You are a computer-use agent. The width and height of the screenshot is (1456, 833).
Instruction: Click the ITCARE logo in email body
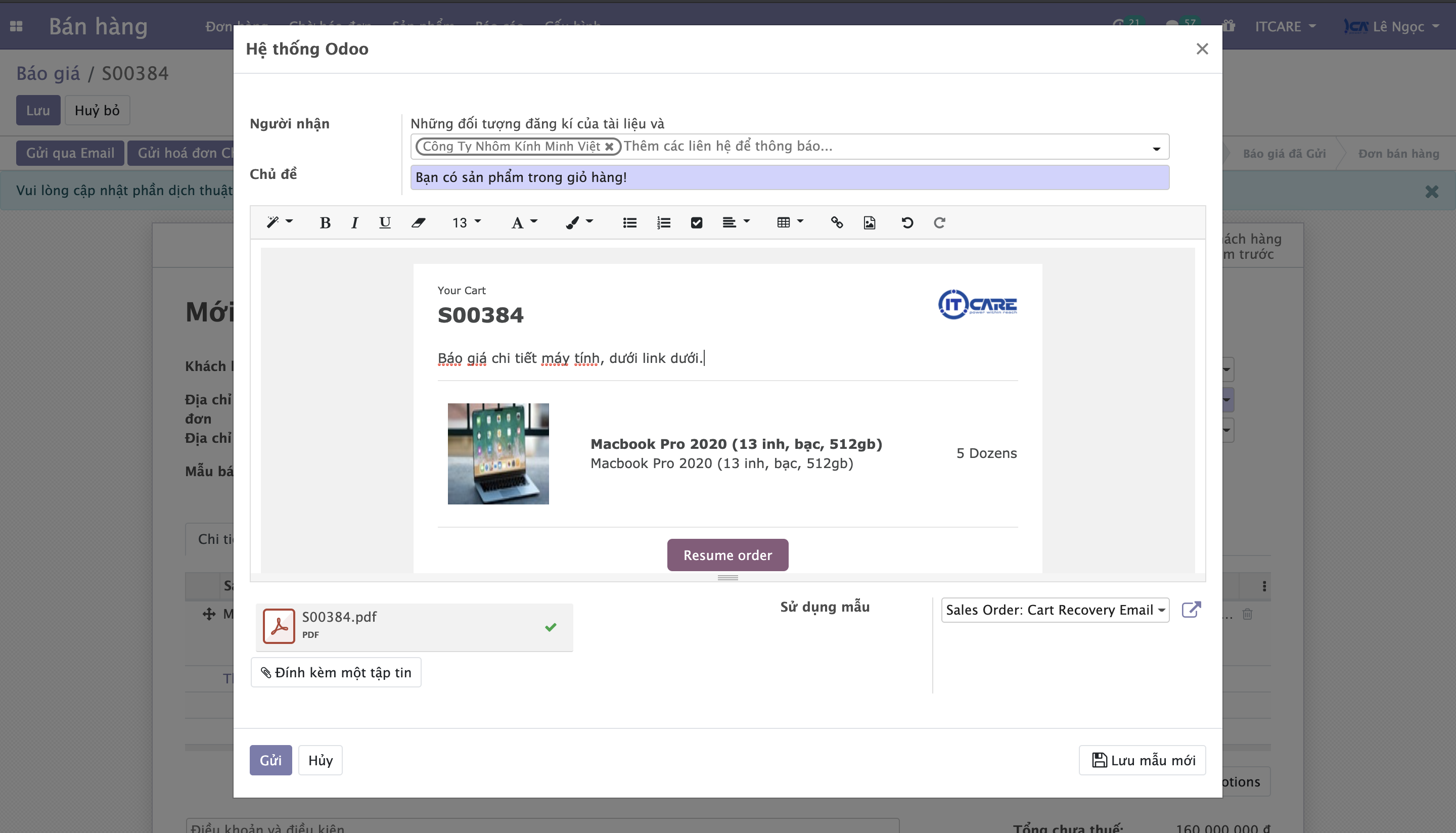(977, 304)
